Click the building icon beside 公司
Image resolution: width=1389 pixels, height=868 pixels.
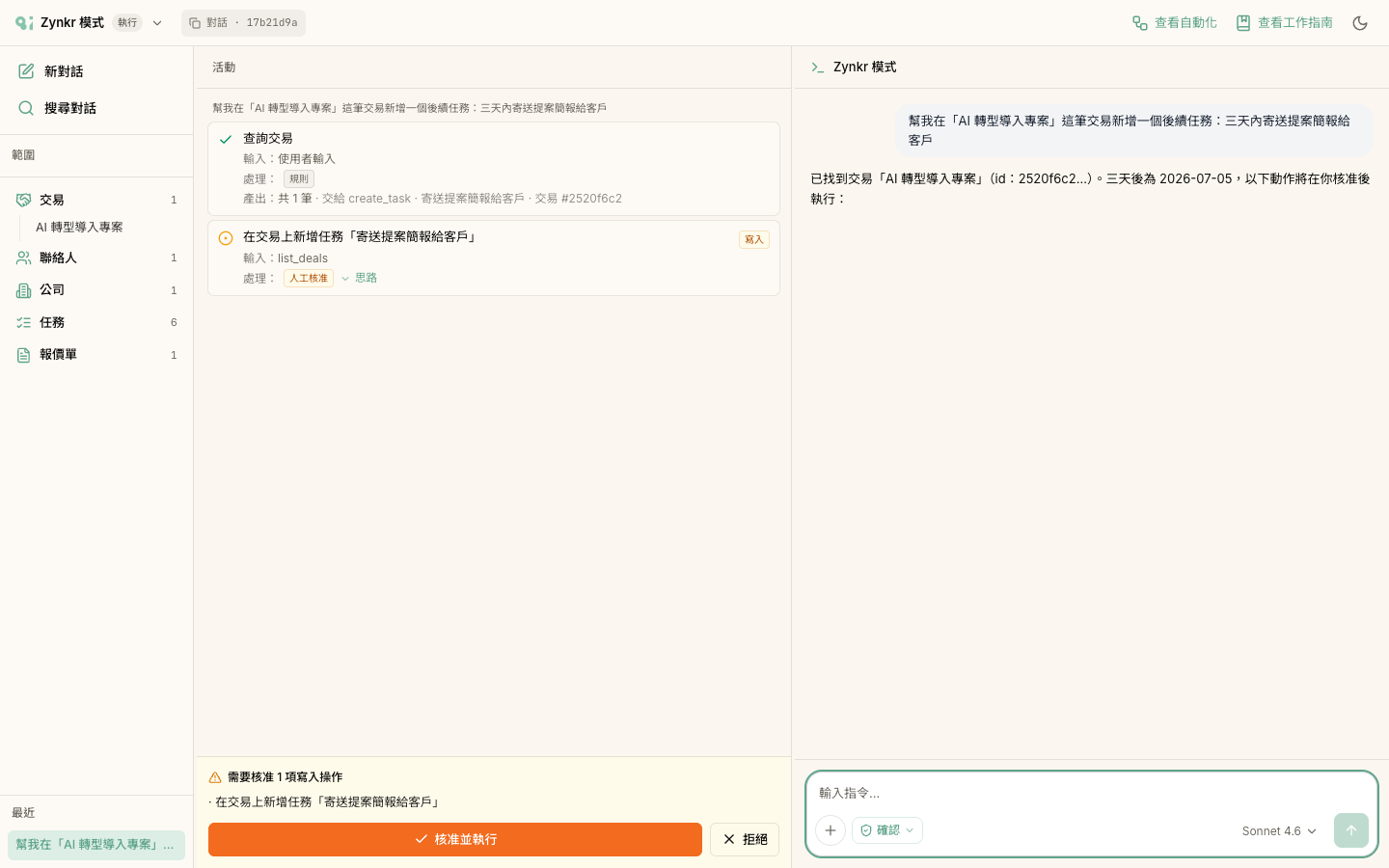(x=24, y=290)
